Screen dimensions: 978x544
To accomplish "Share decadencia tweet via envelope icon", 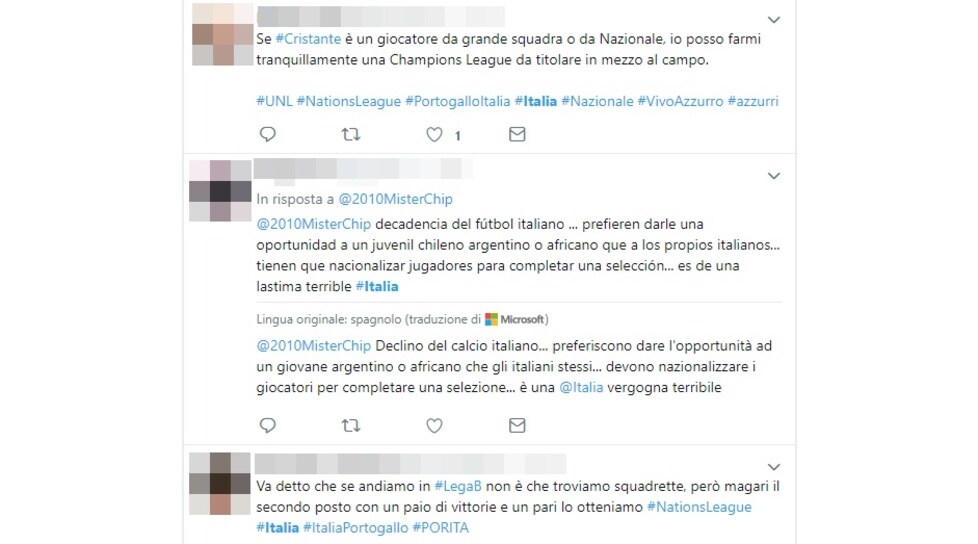I will 517,425.
